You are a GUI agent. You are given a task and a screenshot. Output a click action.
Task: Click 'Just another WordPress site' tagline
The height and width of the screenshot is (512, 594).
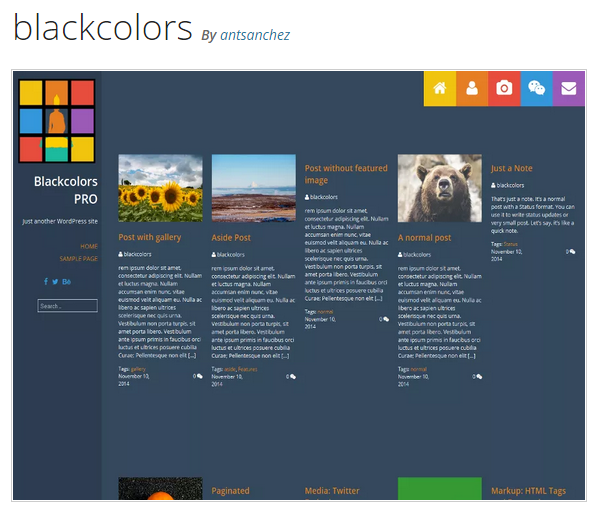(60, 221)
